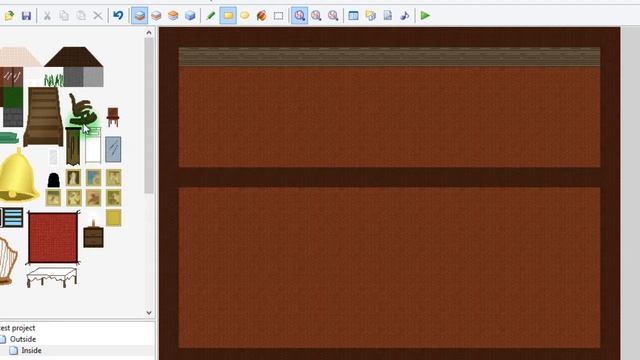Choose the Select marquee tool
The height and width of the screenshot is (360, 640).
coord(278,16)
